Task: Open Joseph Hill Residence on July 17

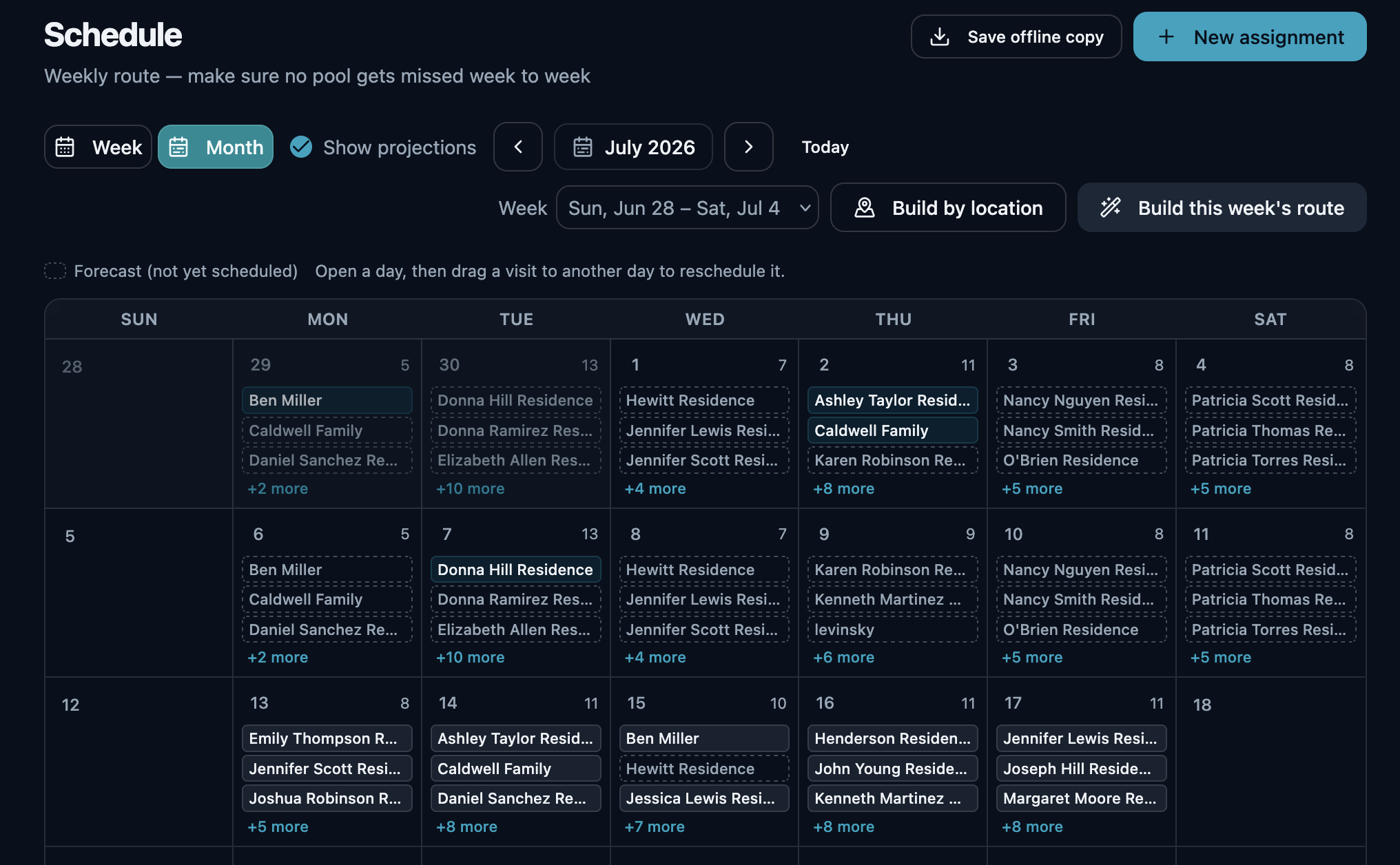Action: (1082, 769)
